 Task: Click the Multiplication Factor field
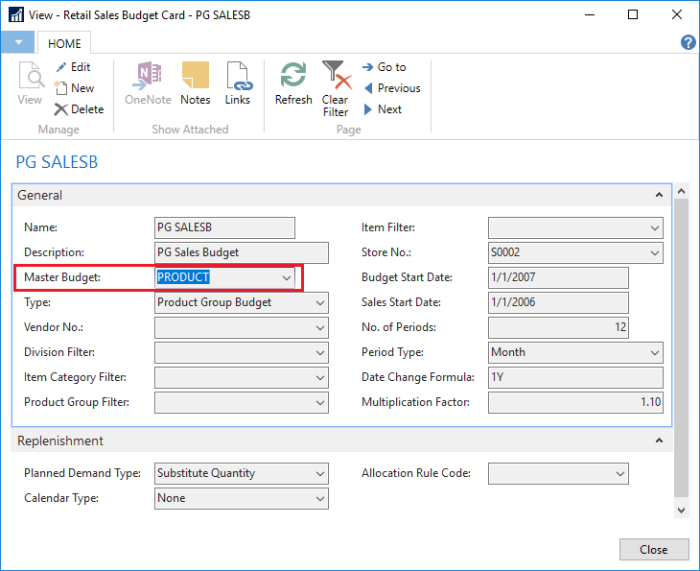tap(575, 403)
